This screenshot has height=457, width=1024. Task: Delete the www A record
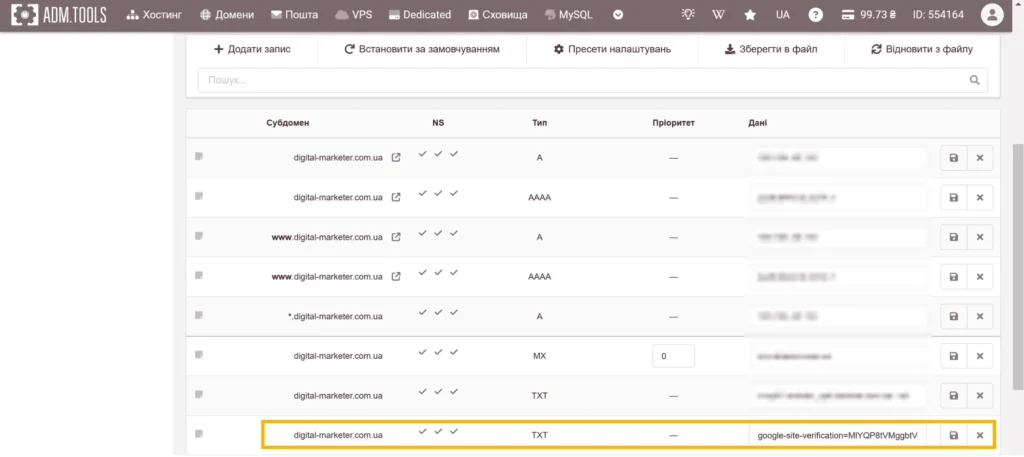pyautogui.click(x=980, y=237)
